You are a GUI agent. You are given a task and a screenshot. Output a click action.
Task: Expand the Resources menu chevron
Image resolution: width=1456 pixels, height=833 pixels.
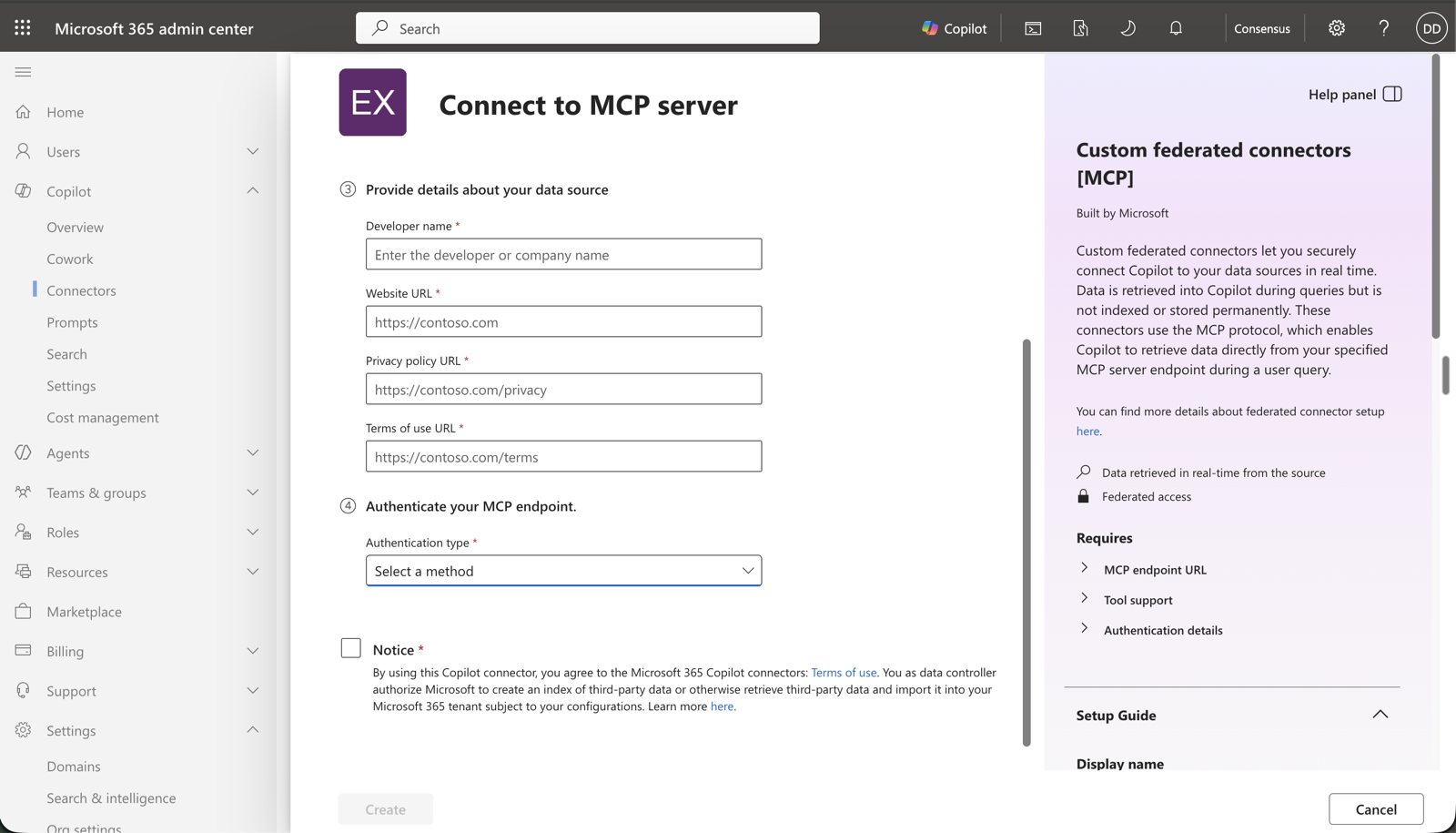(x=253, y=572)
